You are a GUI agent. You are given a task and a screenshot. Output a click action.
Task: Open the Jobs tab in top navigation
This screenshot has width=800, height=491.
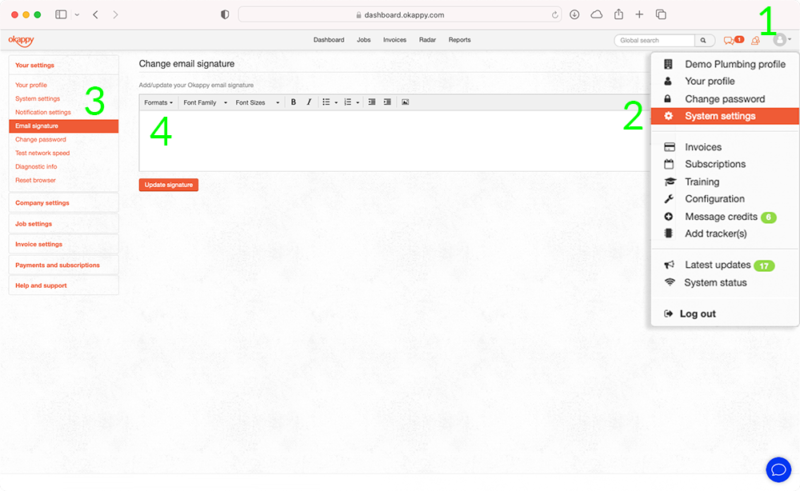pyautogui.click(x=363, y=40)
